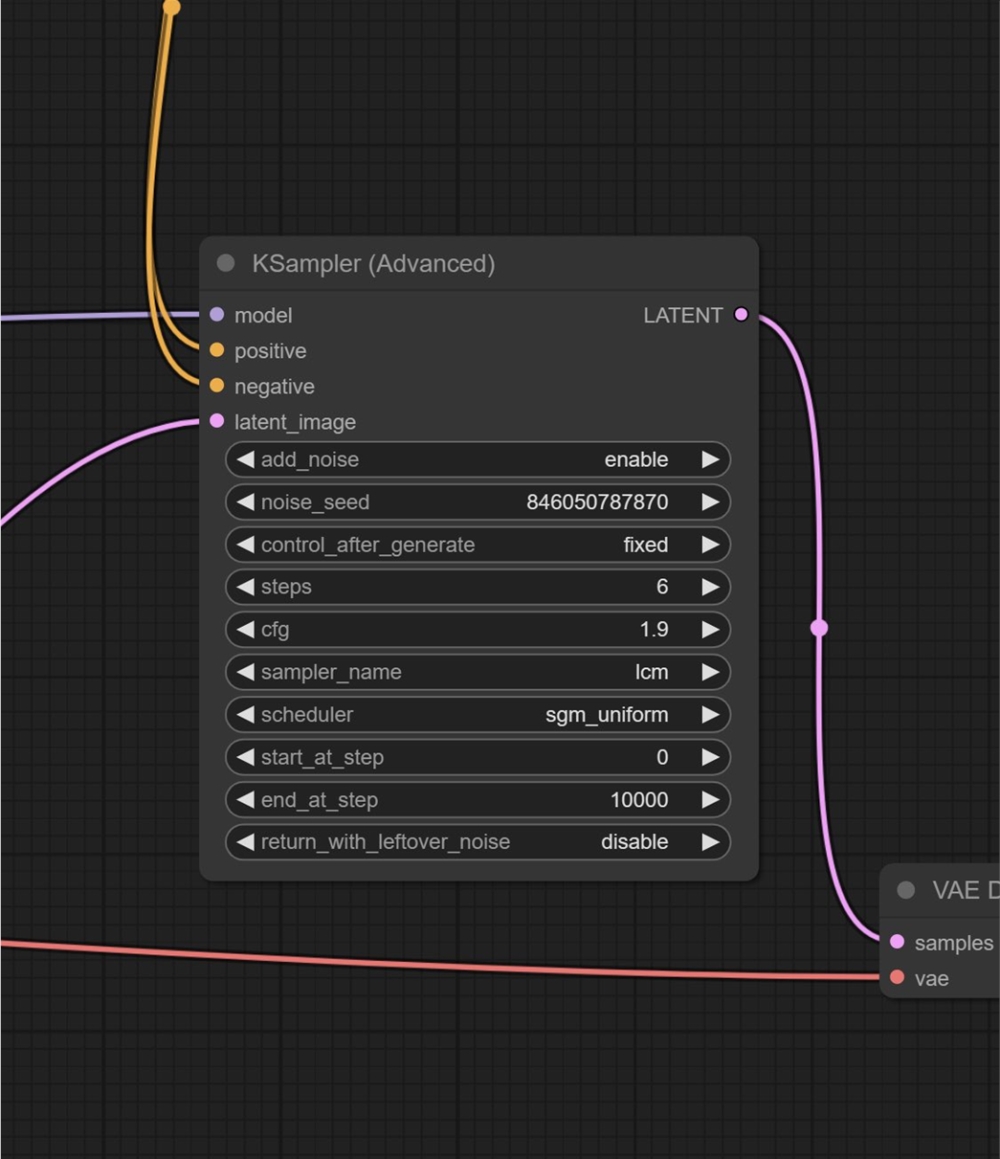Increase steps with the right arrow
Image resolution: width=1000 pixels, height=1159 pixels.
[x=710, y=587]
